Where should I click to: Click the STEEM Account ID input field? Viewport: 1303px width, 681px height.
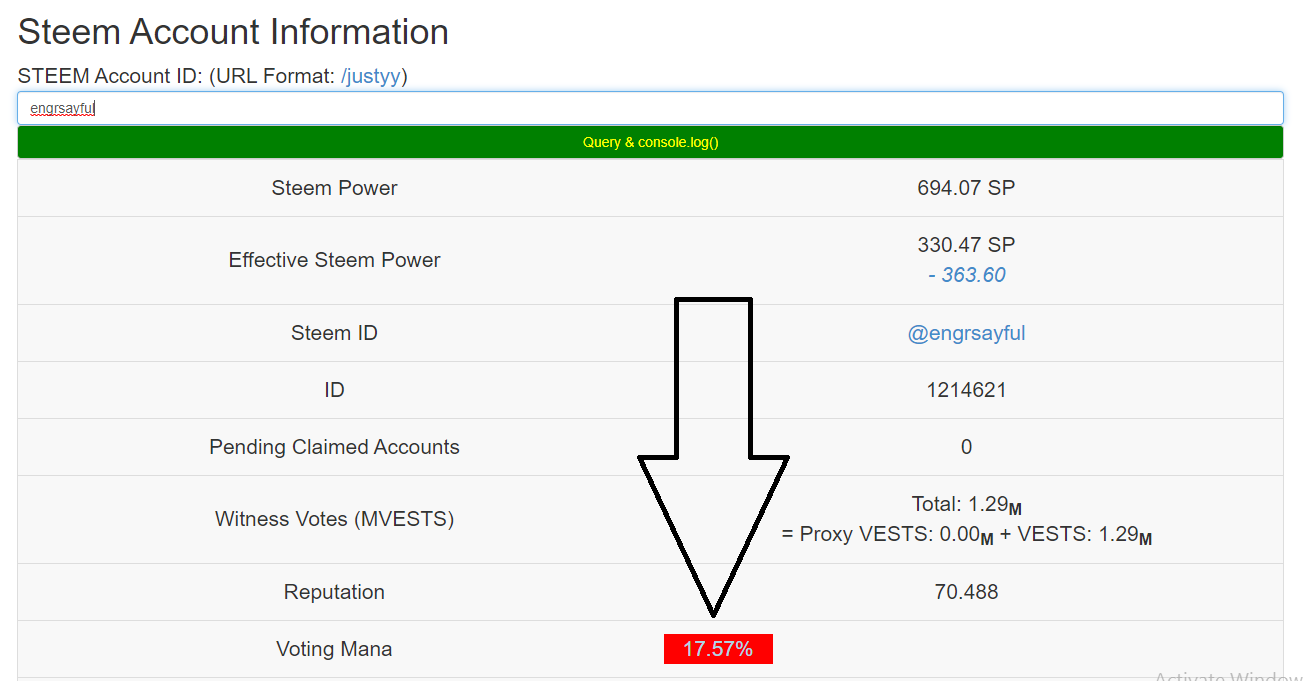(x=650, y=108)
